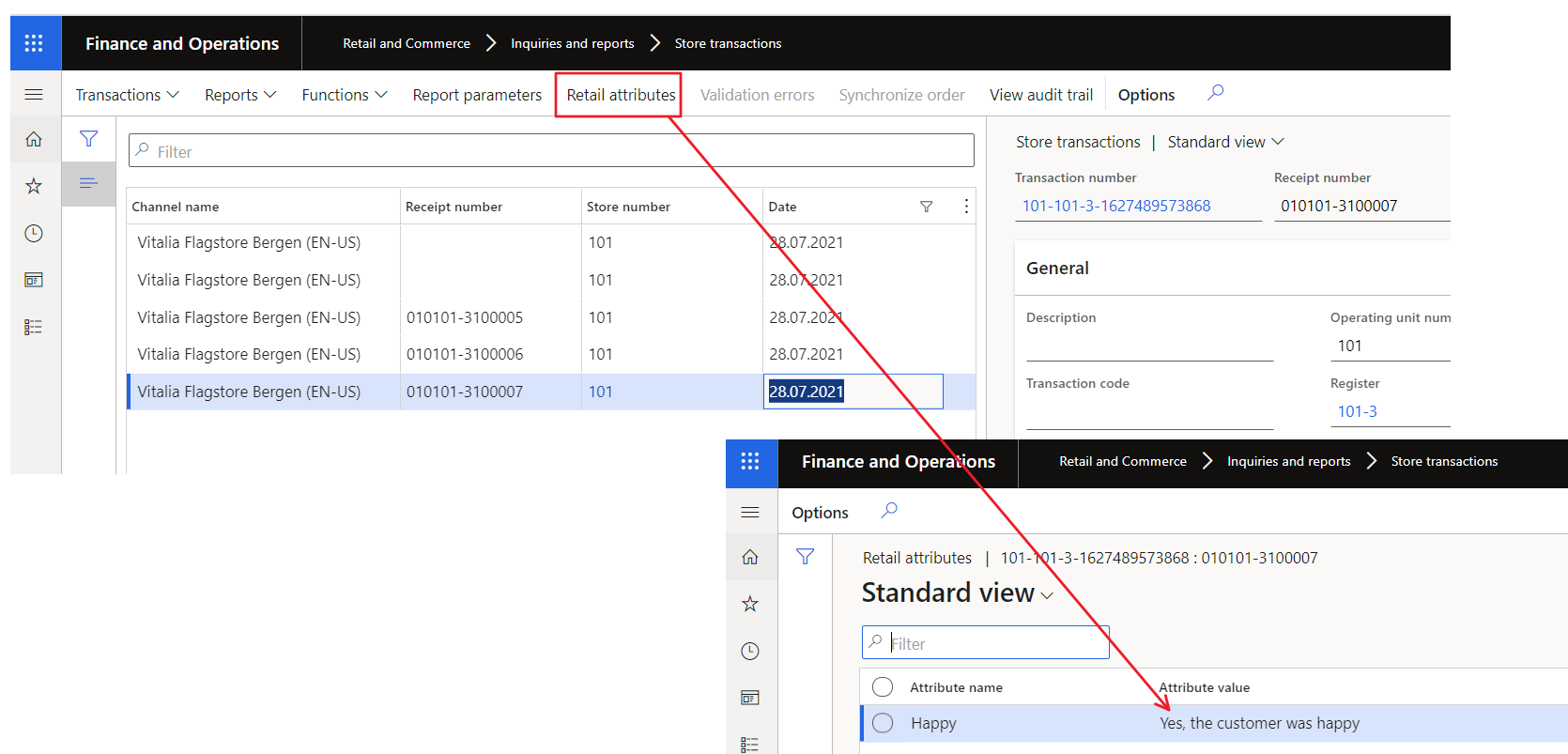Click View audit trail menu item
The width and height of the screenshot is (1568, 754).
[1041, 95]
